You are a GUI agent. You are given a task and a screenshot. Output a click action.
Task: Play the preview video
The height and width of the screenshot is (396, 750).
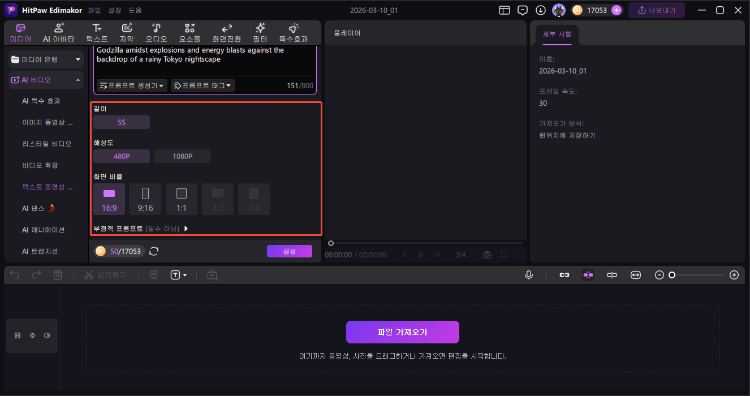(421, 255)
